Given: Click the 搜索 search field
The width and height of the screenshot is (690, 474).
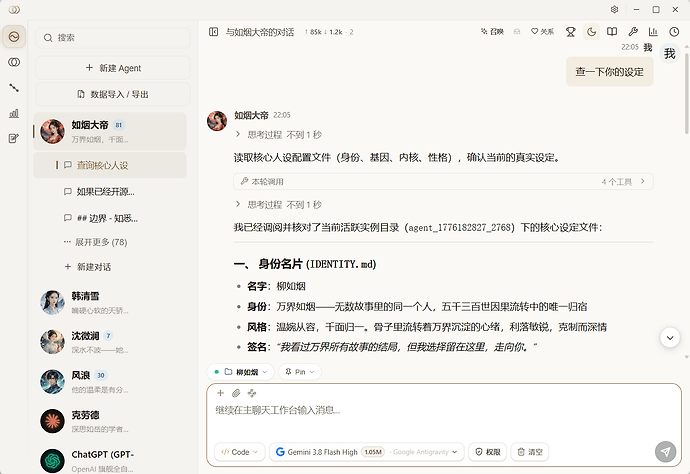Looking at the screenshot, I should [x=113, y=38].
